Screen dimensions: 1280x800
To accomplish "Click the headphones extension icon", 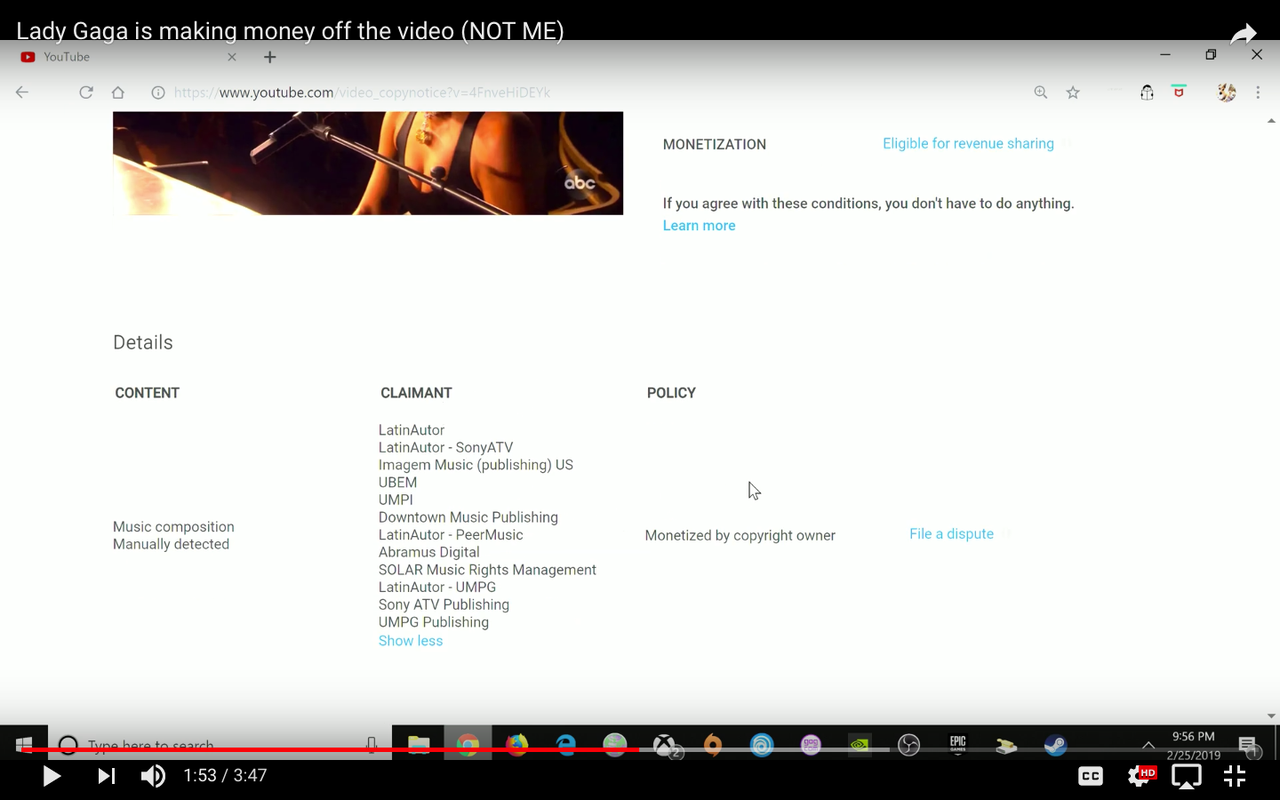I will click(x=1147, y=92).
